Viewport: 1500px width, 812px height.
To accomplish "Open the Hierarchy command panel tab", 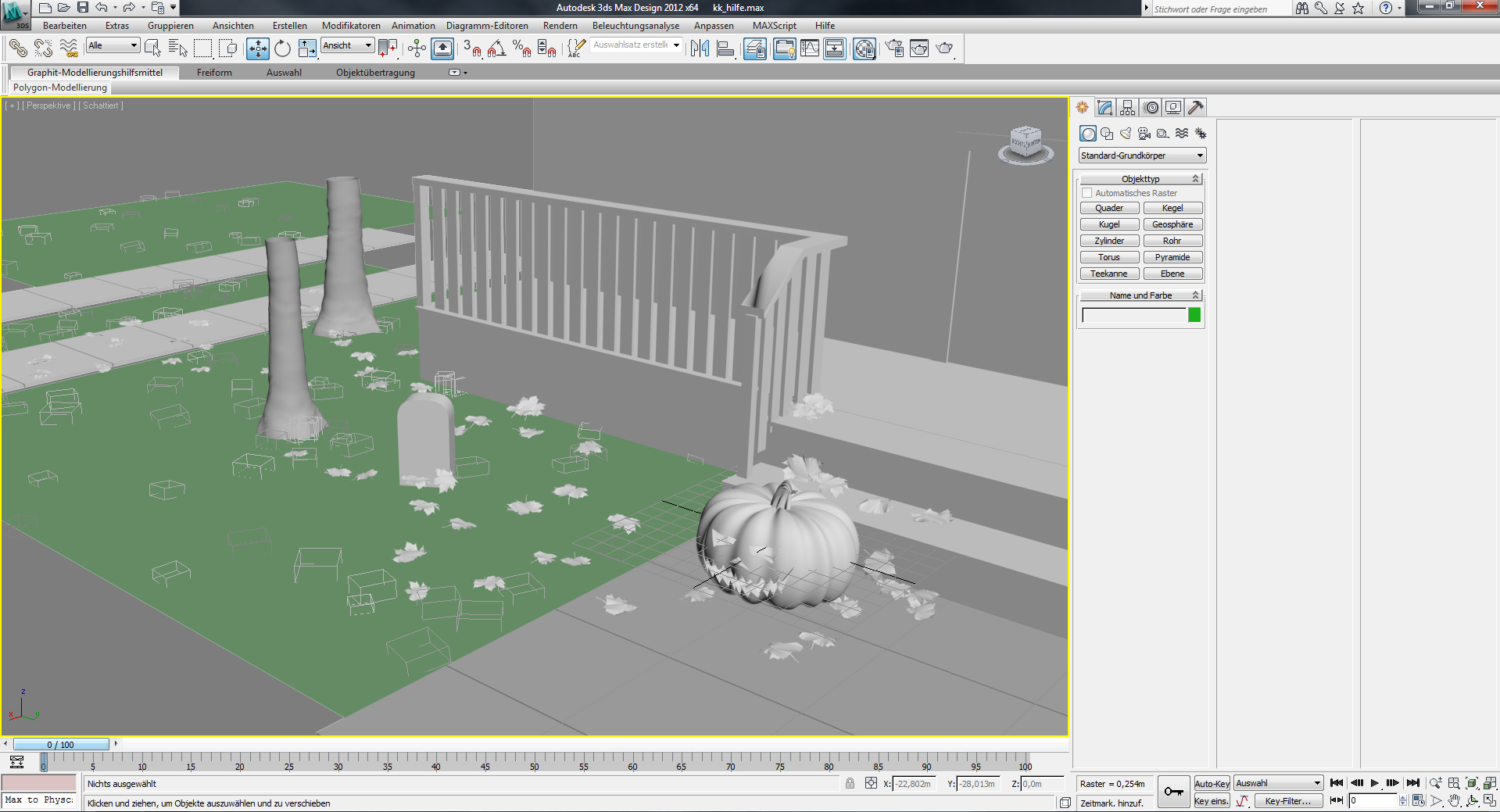I will [x=1127, y=108].
